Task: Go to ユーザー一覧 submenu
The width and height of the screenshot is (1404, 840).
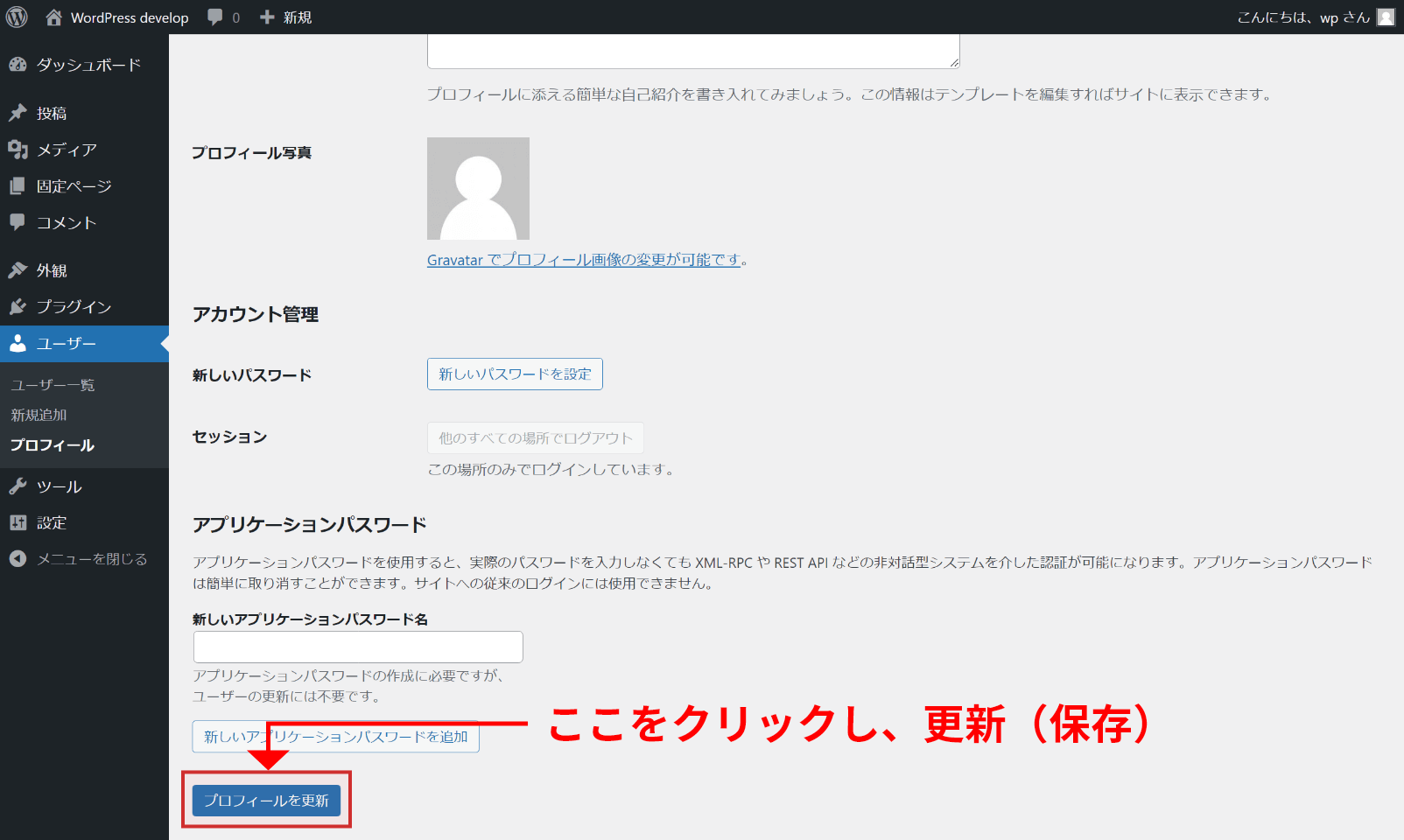Action: 53,385
